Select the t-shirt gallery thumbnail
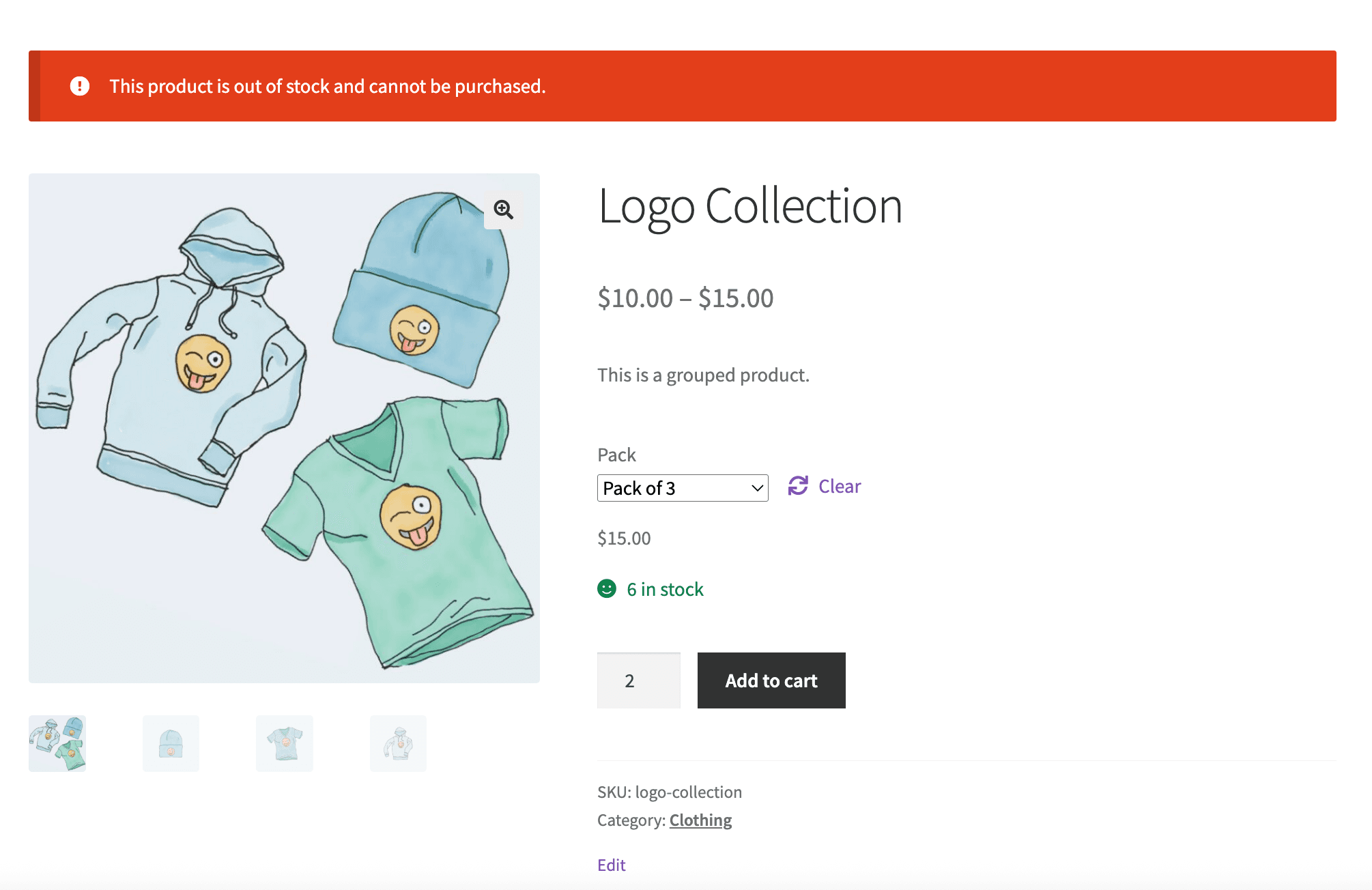Image resolution: width=1372 pixels, height=890 pixels. (285, 743)
